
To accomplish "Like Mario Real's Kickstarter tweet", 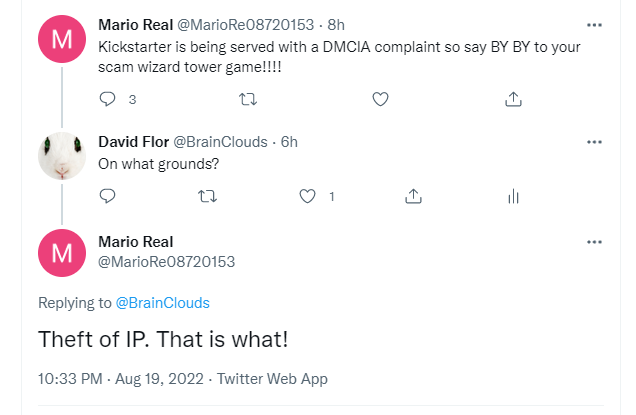I will (379, 99).
